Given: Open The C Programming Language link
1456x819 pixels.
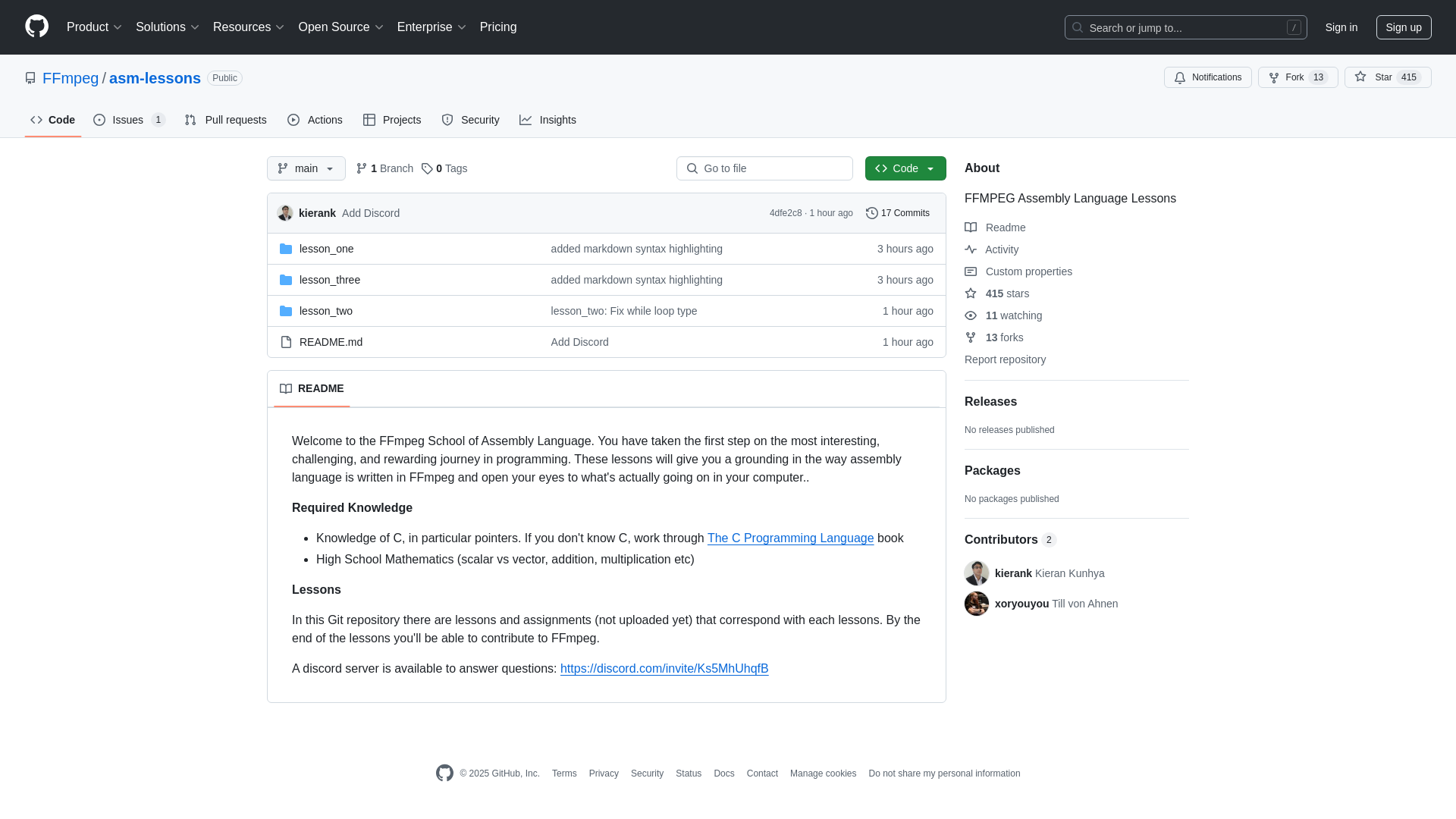Looking at the screenshot, I should click(790, 538).
